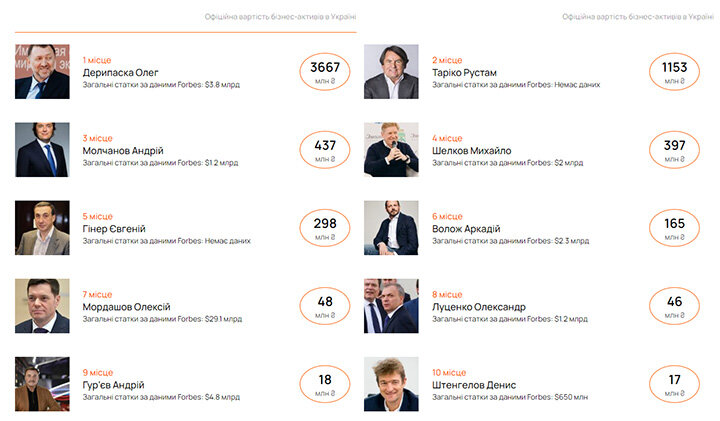Open the Мордашов Олексій portrait
This screenshot has height=421, width=720.
pos(42,306)
